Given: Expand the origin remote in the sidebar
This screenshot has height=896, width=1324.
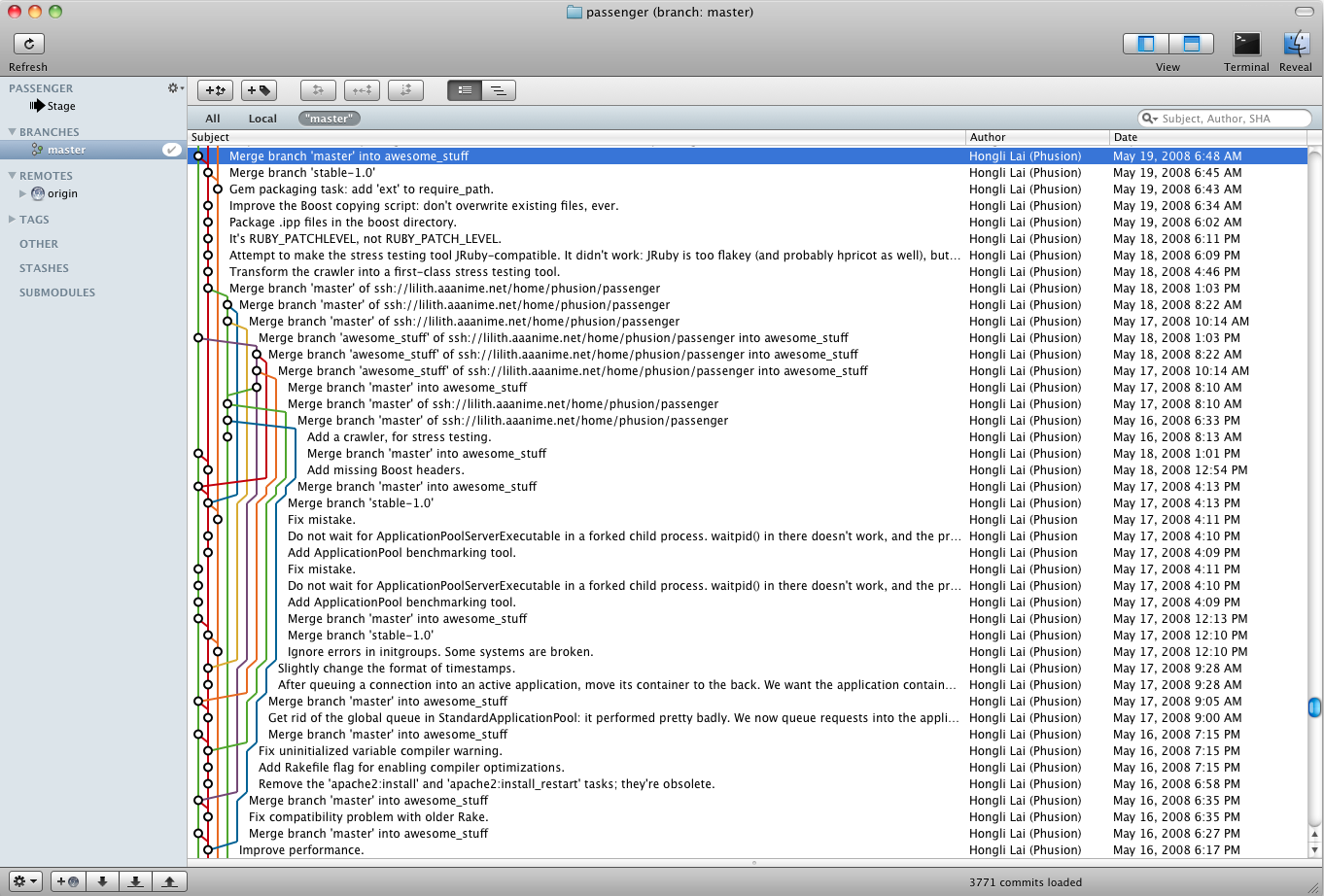Looking at the screenshot, I should [23, 193].
